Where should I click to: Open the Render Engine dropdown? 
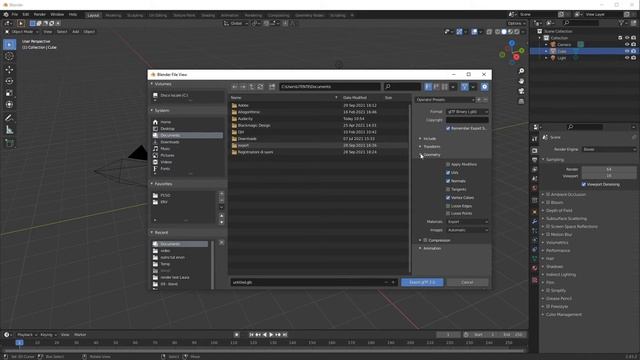pos(609,149)
